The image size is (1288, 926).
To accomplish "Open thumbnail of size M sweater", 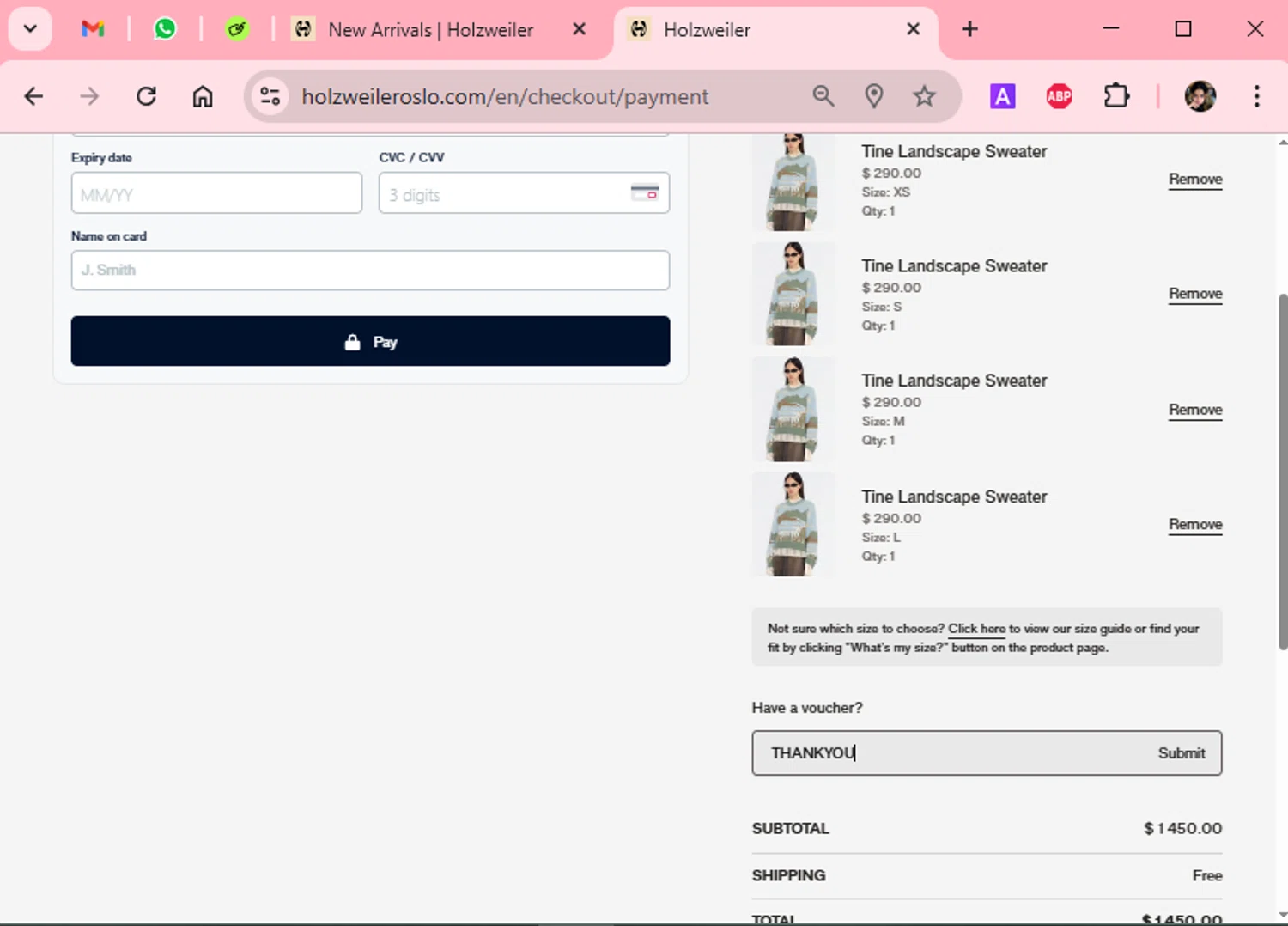I will coord(793,409).
